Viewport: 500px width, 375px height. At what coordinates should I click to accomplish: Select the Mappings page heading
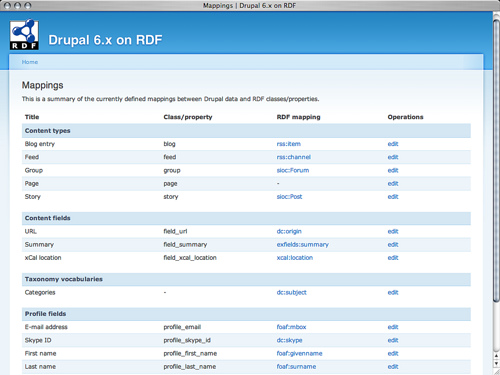point(43,85)
